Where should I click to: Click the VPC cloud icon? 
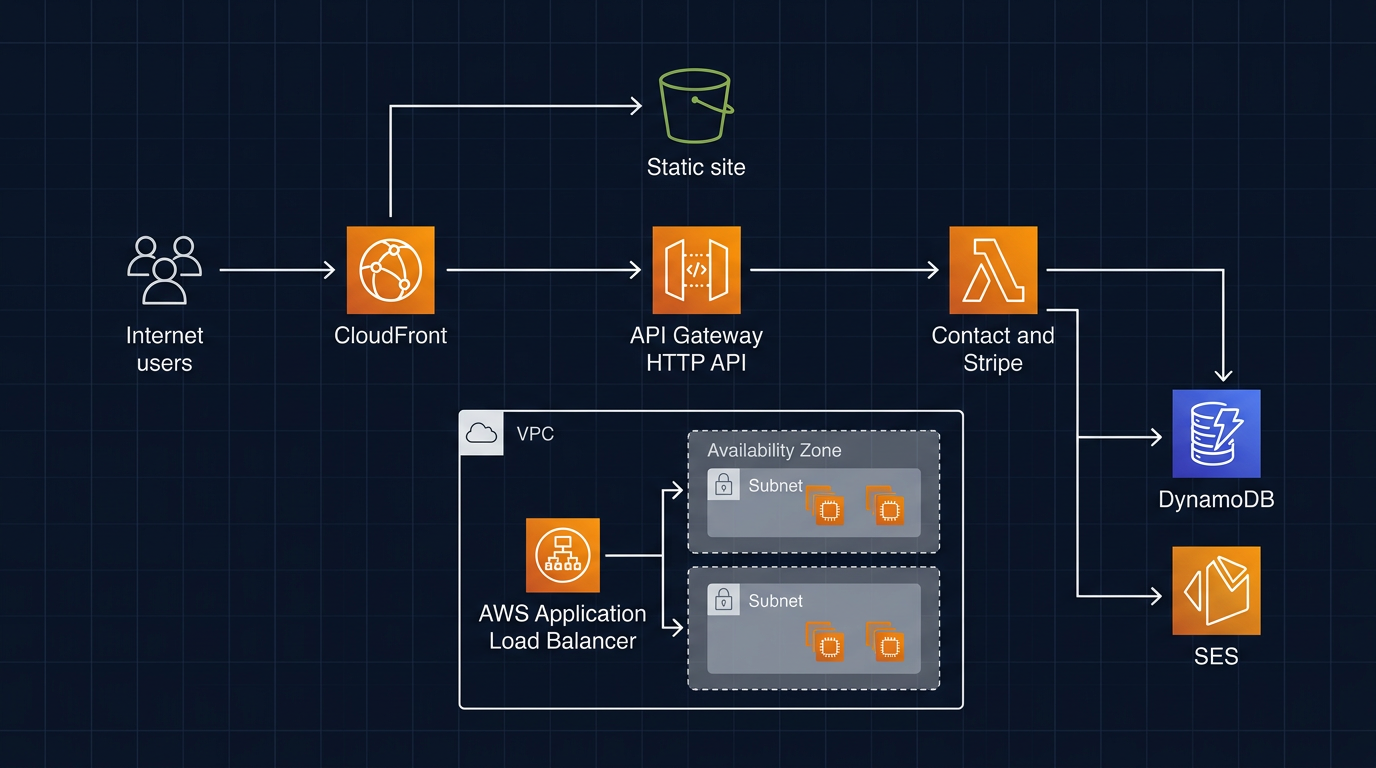(x=482, y=433)
